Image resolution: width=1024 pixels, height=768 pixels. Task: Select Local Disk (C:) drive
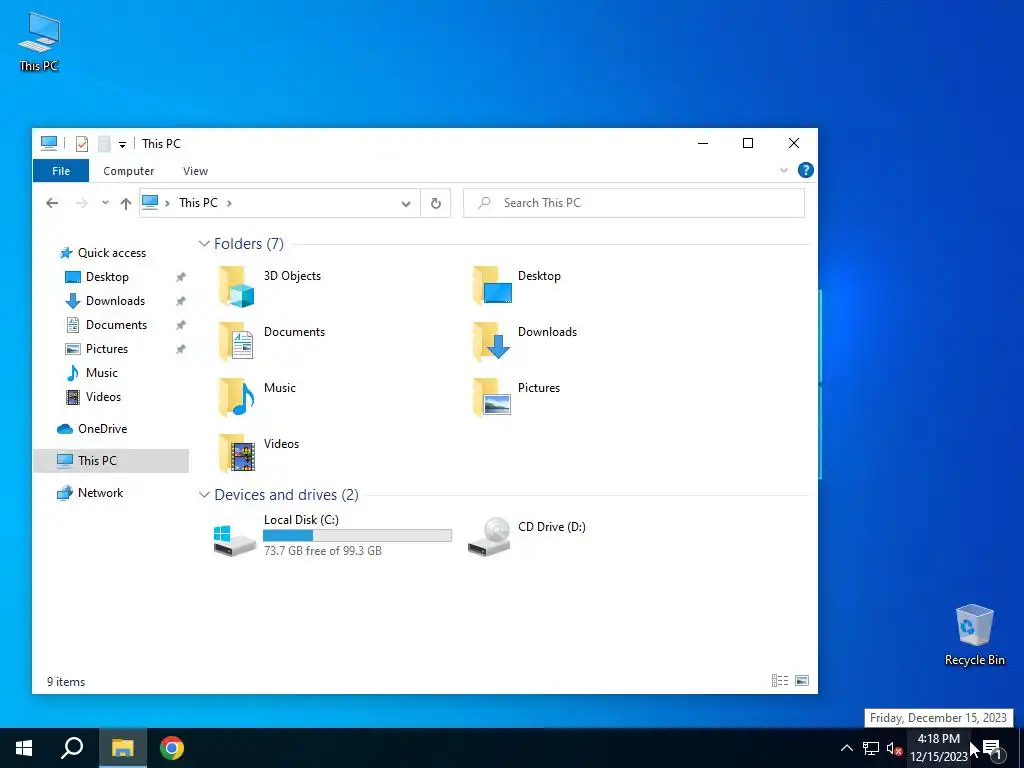(x=332, y=535)
